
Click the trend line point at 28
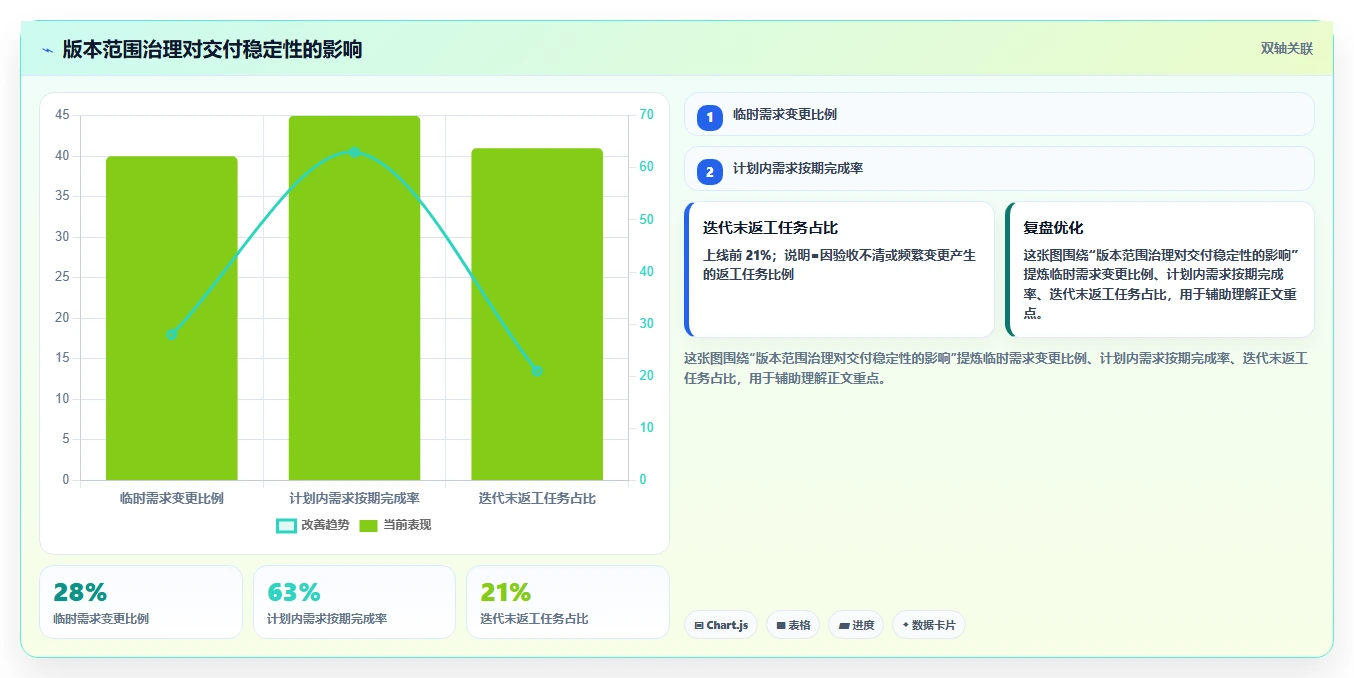tap(172, 334)
